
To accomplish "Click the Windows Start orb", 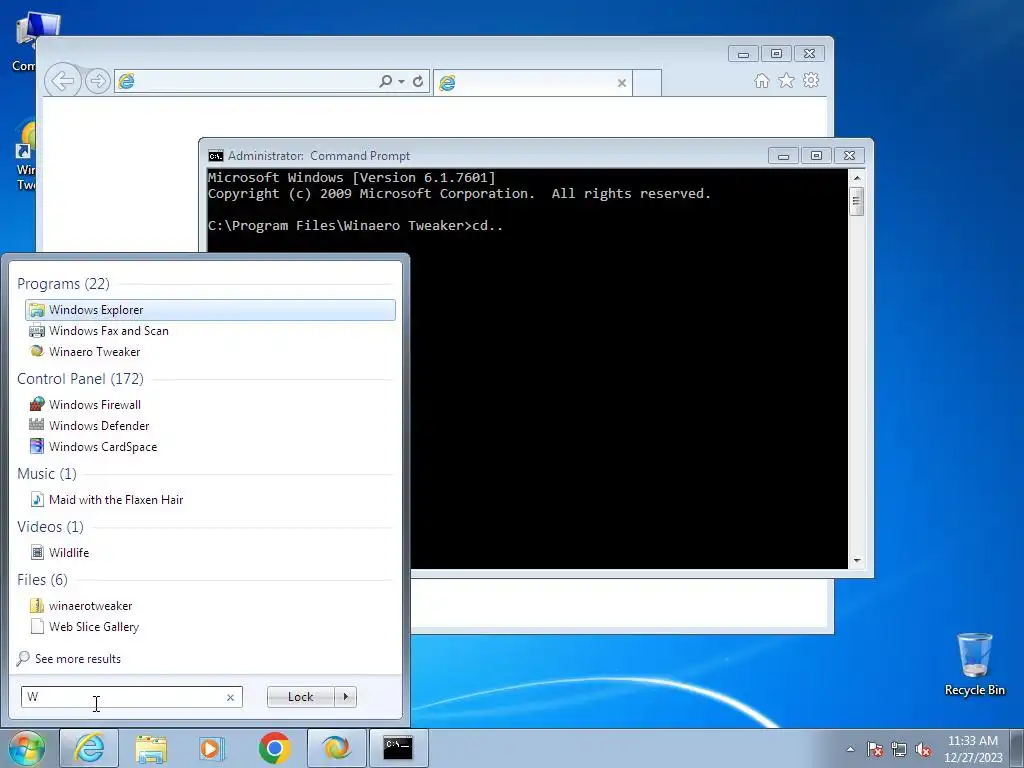I will [27, 748].
